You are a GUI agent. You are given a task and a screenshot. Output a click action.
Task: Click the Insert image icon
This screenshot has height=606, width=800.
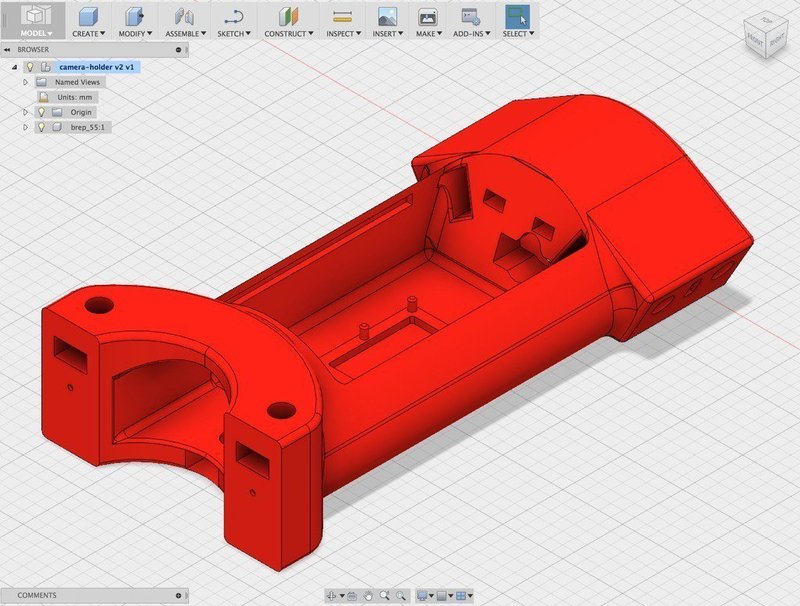tap(387, 17)
